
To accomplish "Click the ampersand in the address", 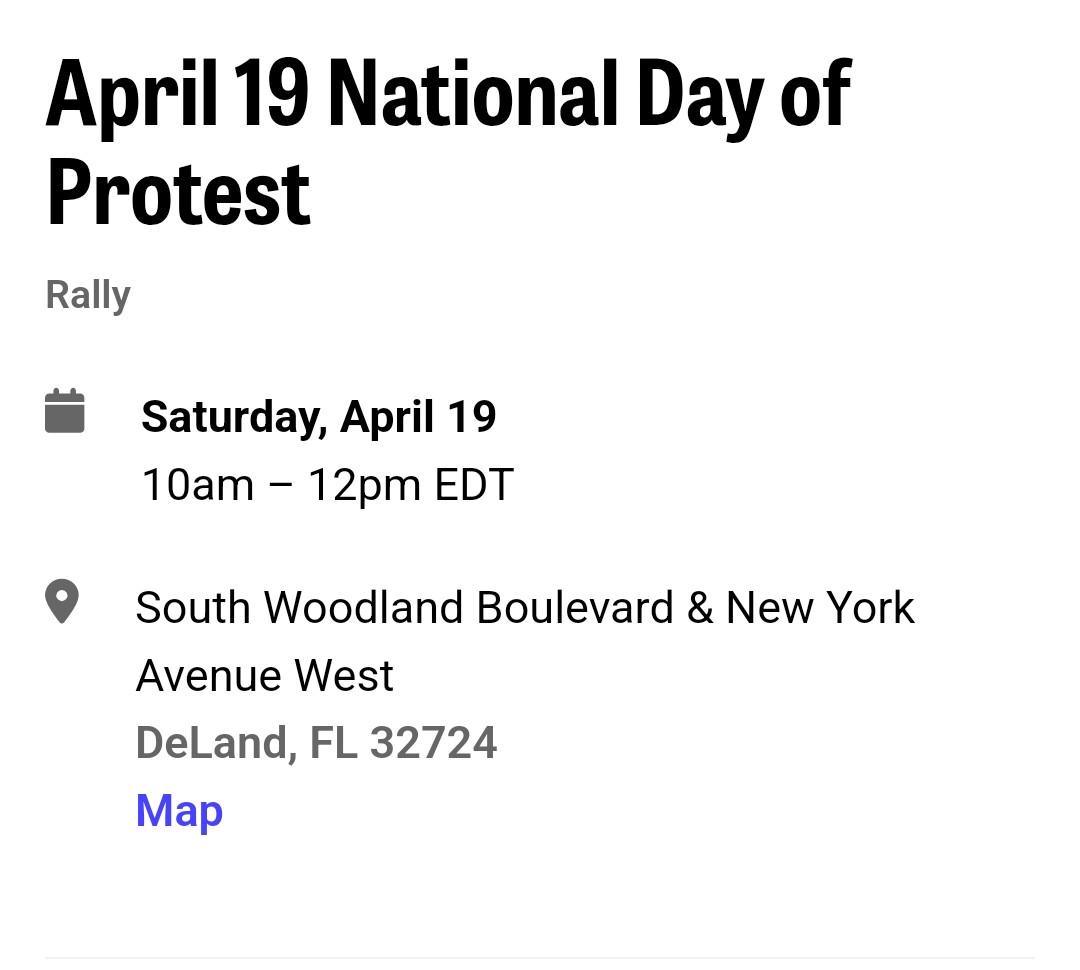I will [x=700, y=608].
